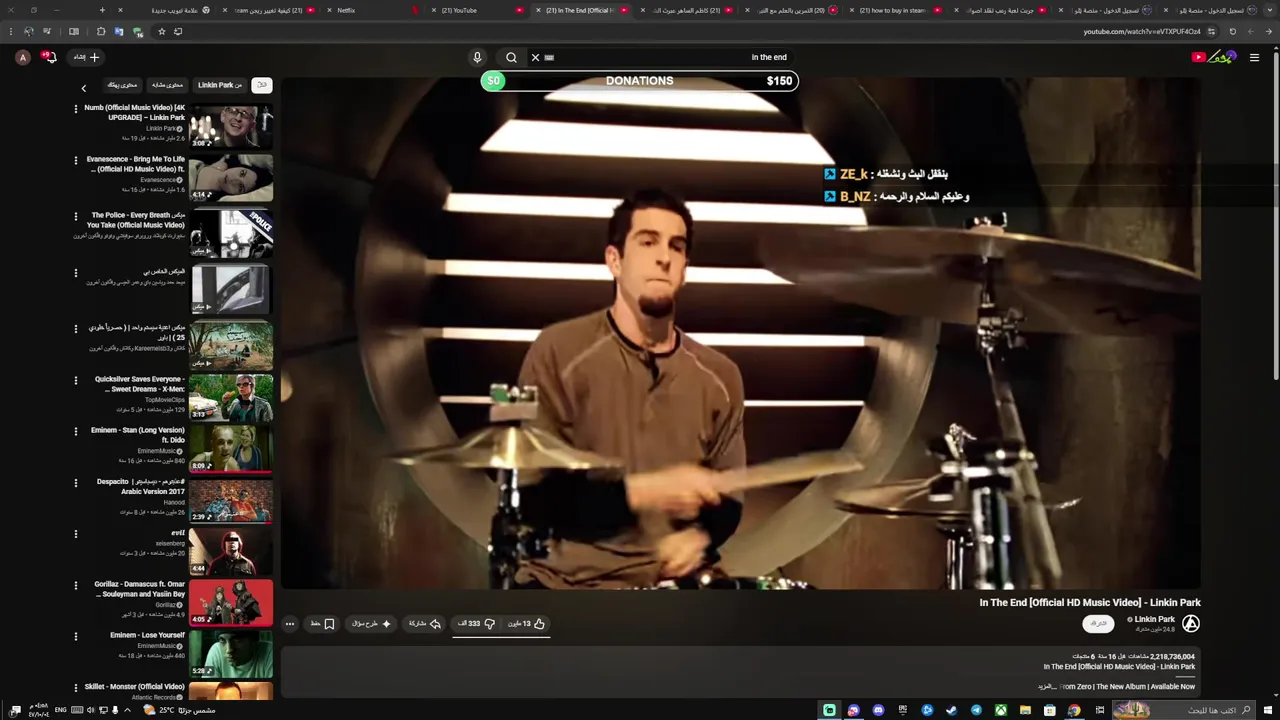Open the Eminem - Lose Yourself thumbnail

(x=231, y=654)
